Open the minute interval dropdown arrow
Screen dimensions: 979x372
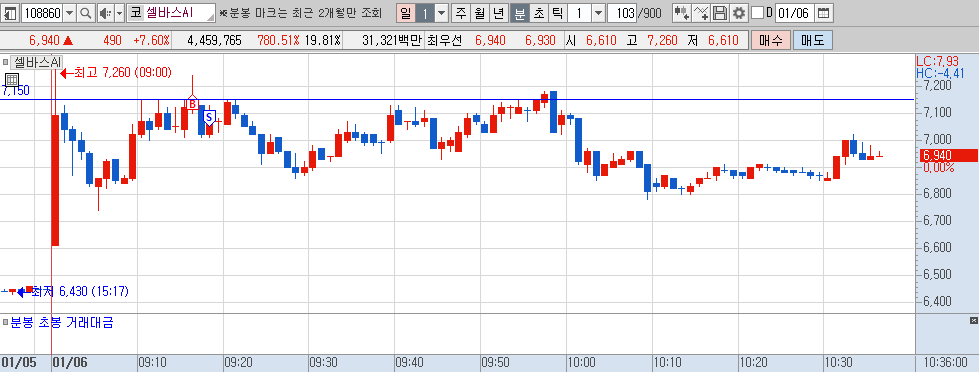598,12
